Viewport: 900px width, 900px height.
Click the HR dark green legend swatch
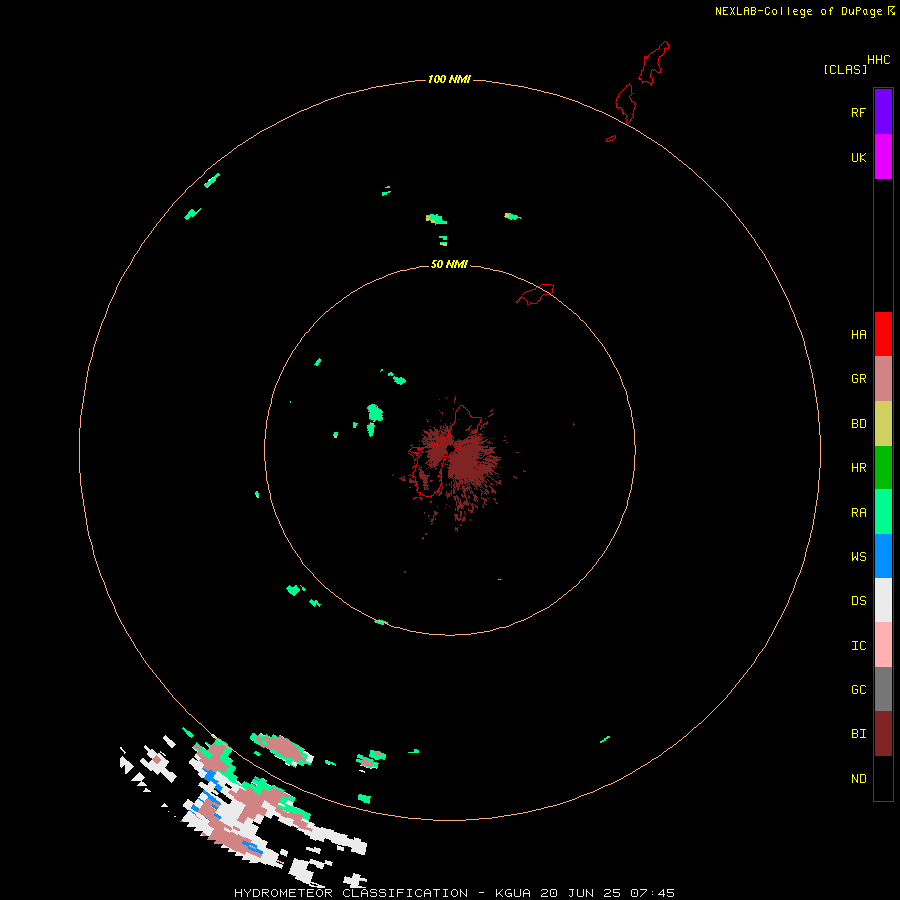click(883, 467)
